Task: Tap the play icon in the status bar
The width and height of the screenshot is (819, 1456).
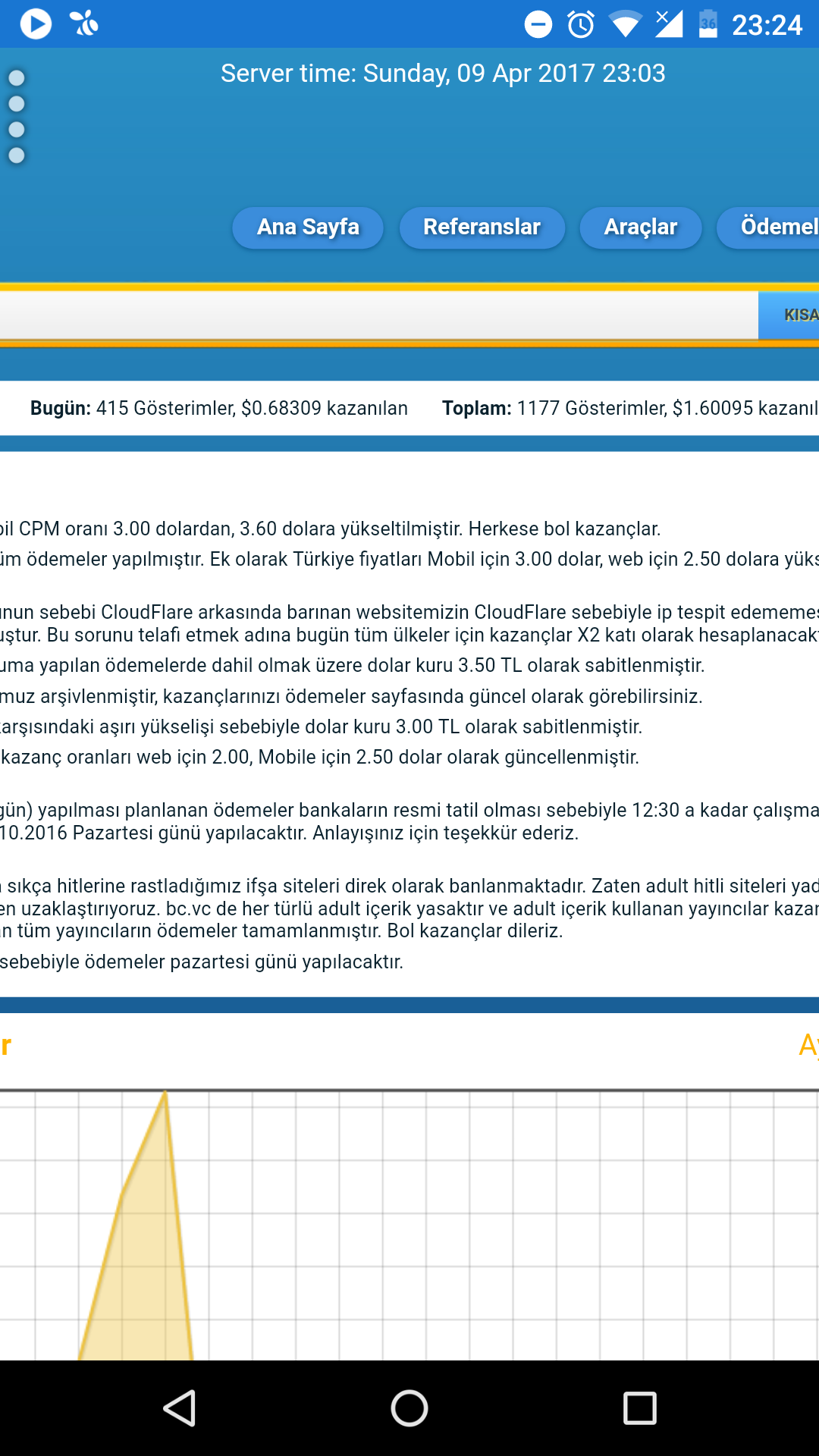Action: pos(36,24)
